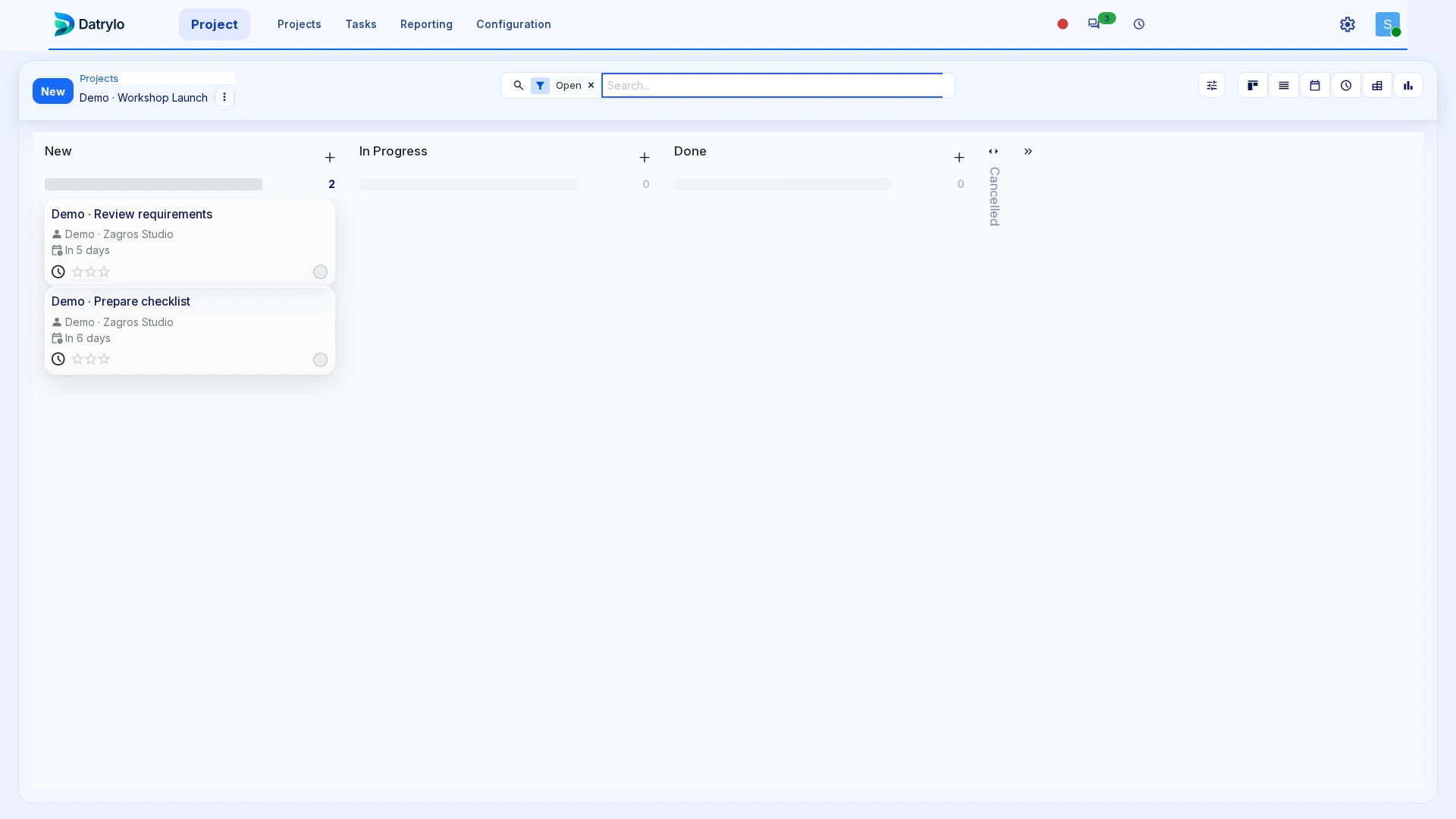Open the settings gear icon
The image size is (1456, 819).
tap(1348, 24)
